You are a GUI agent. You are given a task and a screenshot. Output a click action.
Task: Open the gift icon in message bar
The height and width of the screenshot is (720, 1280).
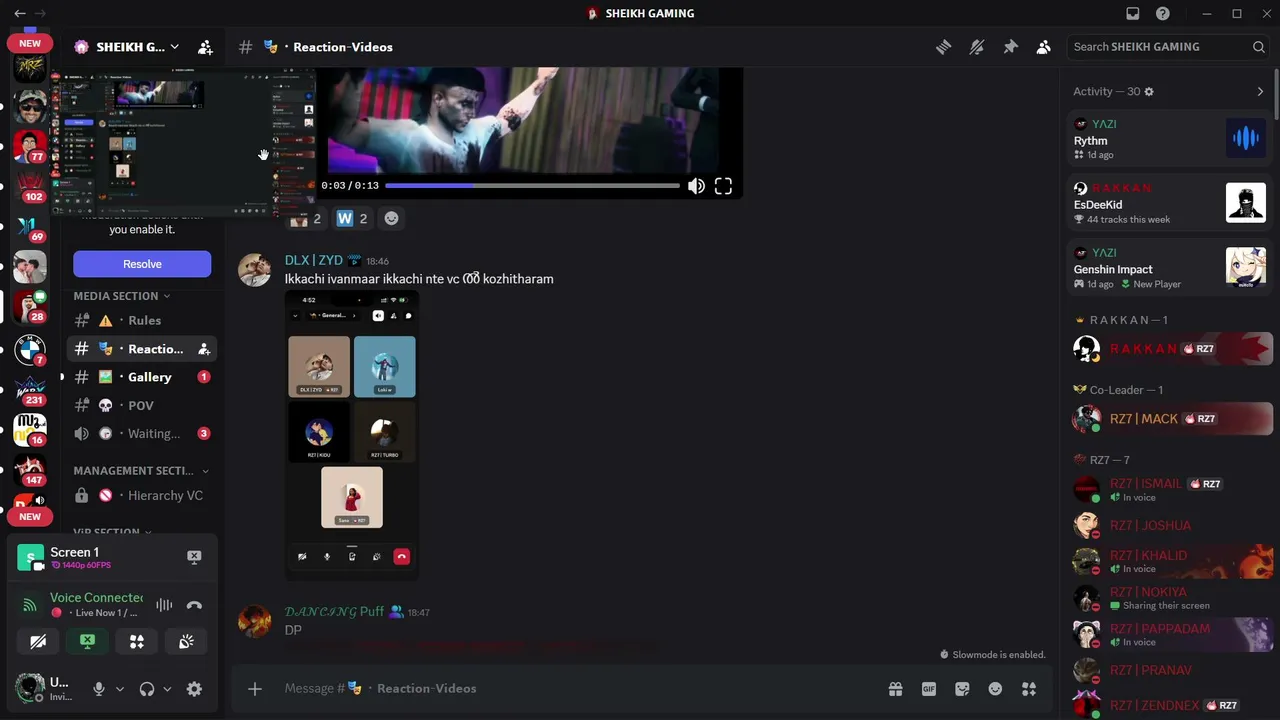pyautogui.click(x=895, y=689)
